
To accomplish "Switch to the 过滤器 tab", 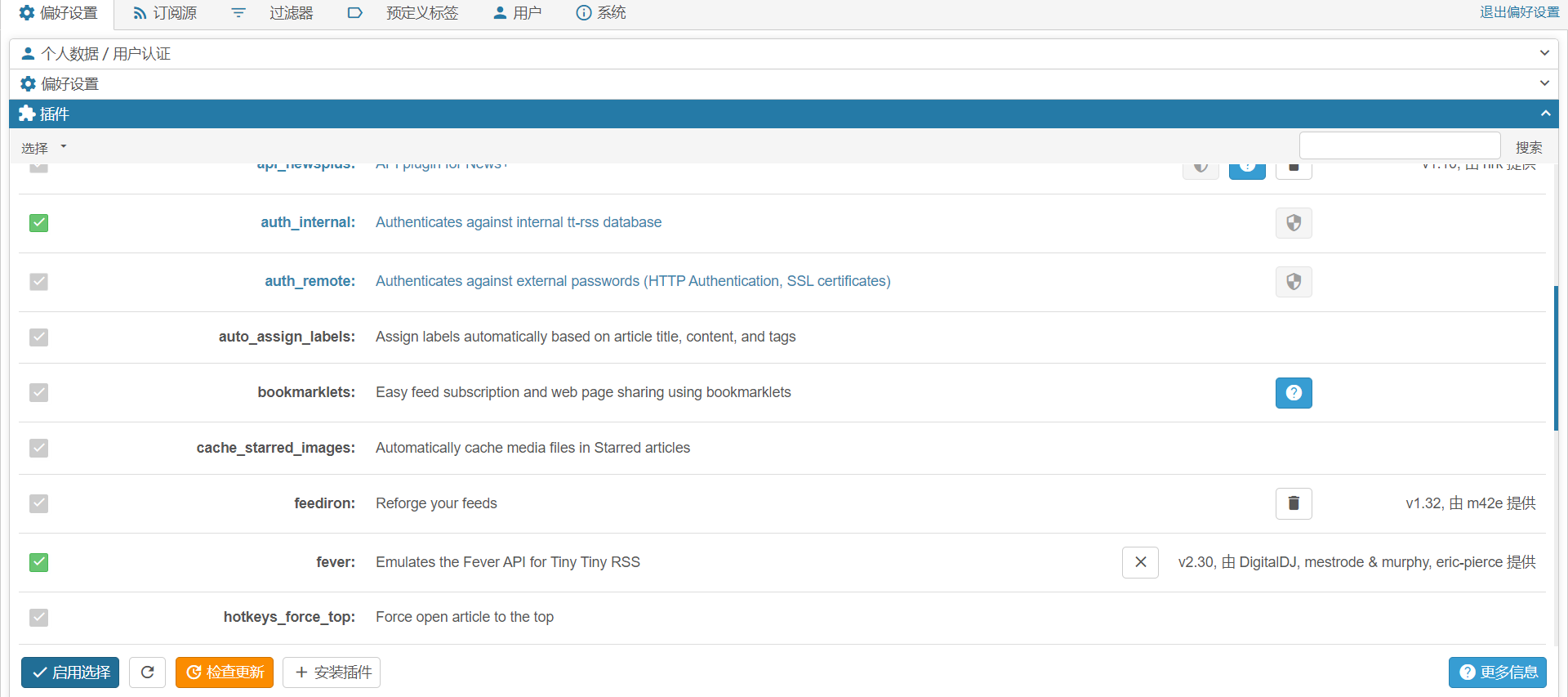I will [x=273, y=13].
